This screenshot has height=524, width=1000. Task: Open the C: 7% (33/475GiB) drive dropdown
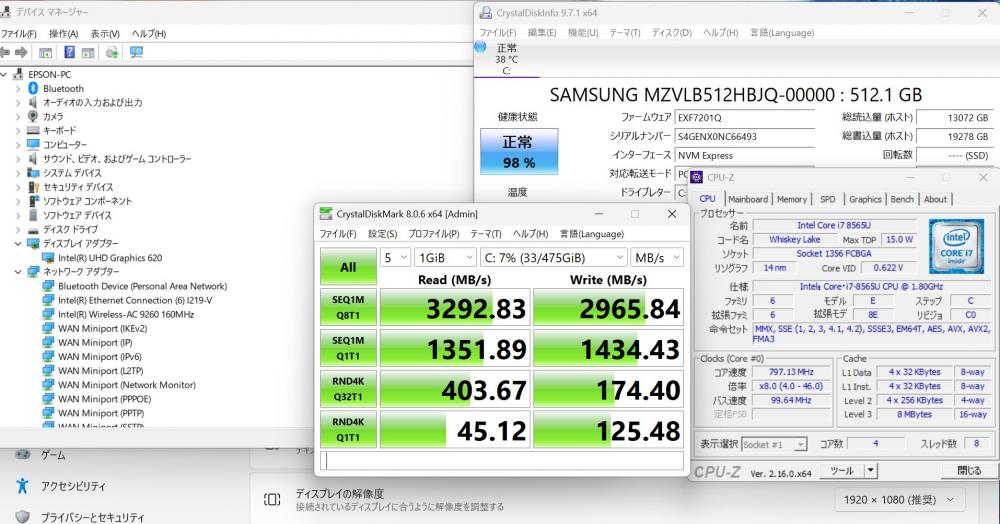click(554, 258)
